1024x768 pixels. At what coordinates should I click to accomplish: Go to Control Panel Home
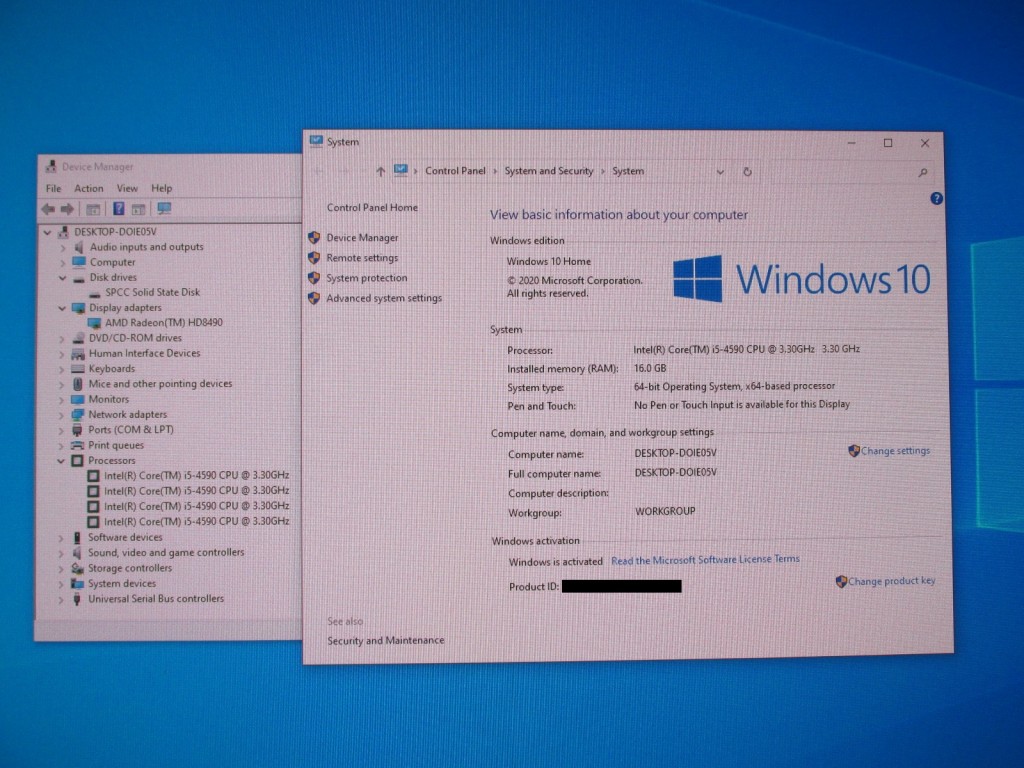point(372,208)
